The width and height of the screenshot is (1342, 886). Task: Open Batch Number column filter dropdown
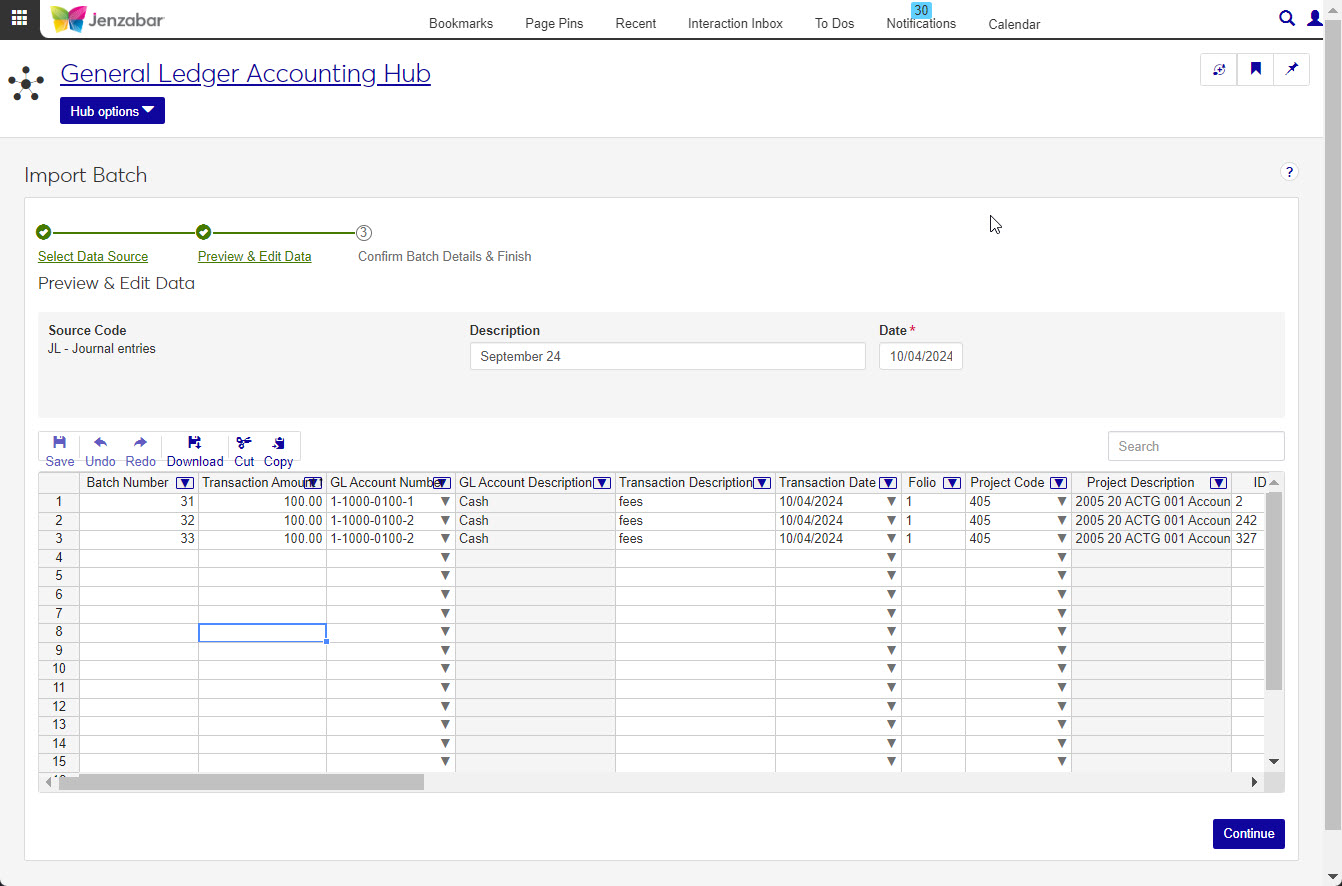tap(184, 483)
